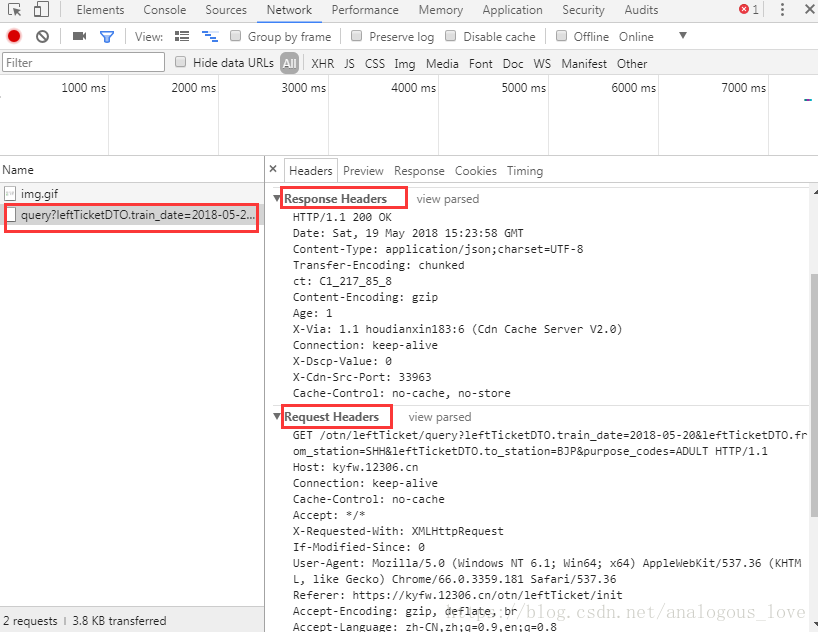Viewport: 818px width, 632px height.
Task: Select the img.gif request row
Action: point(132,194)
